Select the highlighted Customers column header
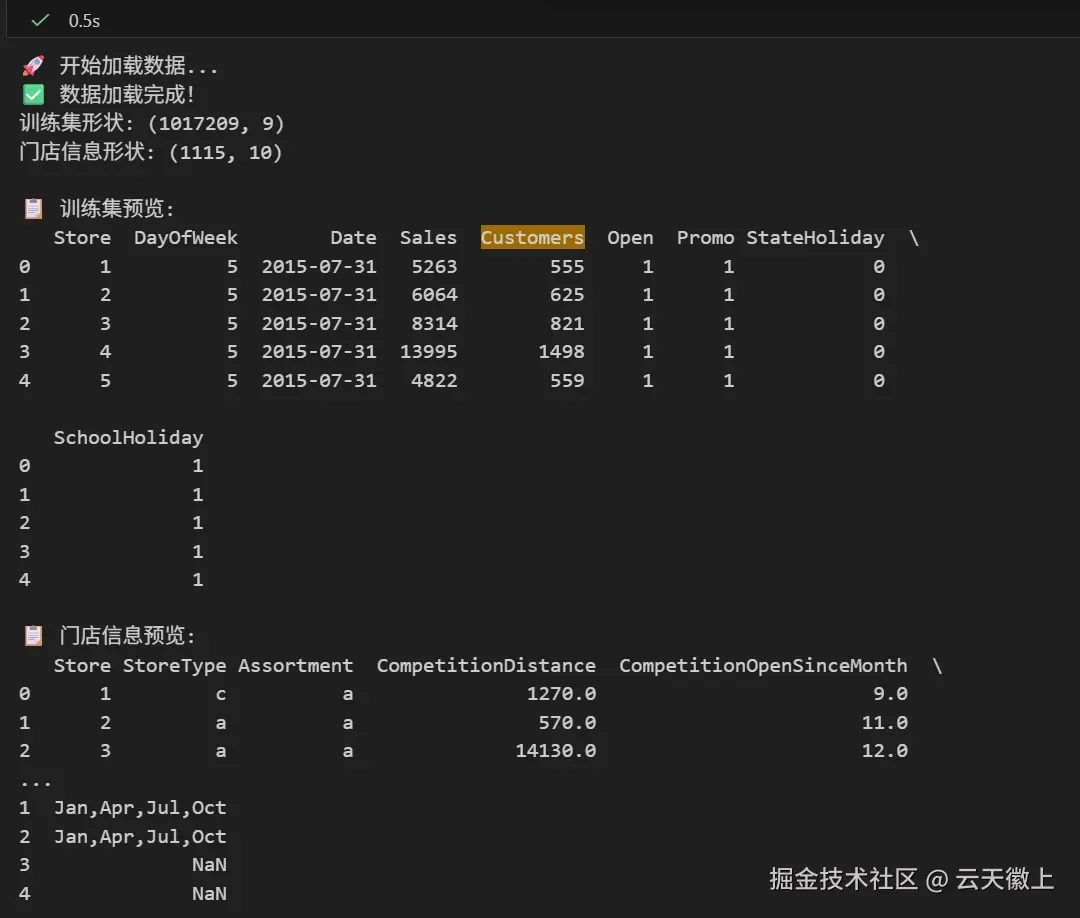Image resolution: width=1080 pixels, height=918 pixels. (532, 238)
